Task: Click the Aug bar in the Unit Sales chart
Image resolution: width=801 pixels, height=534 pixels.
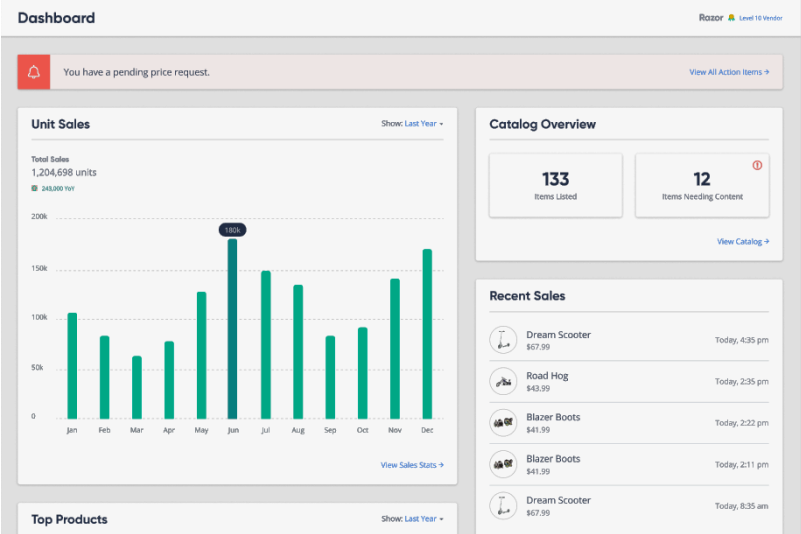Action: click(298, 352)
